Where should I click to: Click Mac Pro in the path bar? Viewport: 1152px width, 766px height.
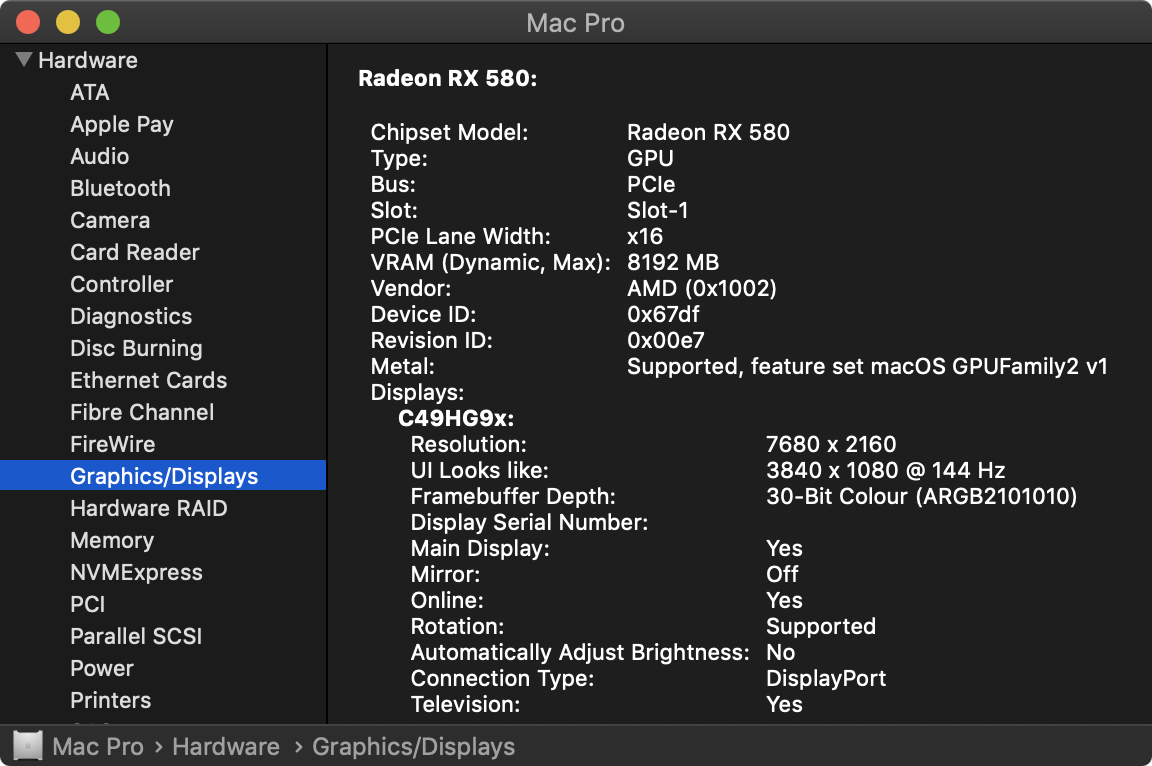(x=98, y=747)
